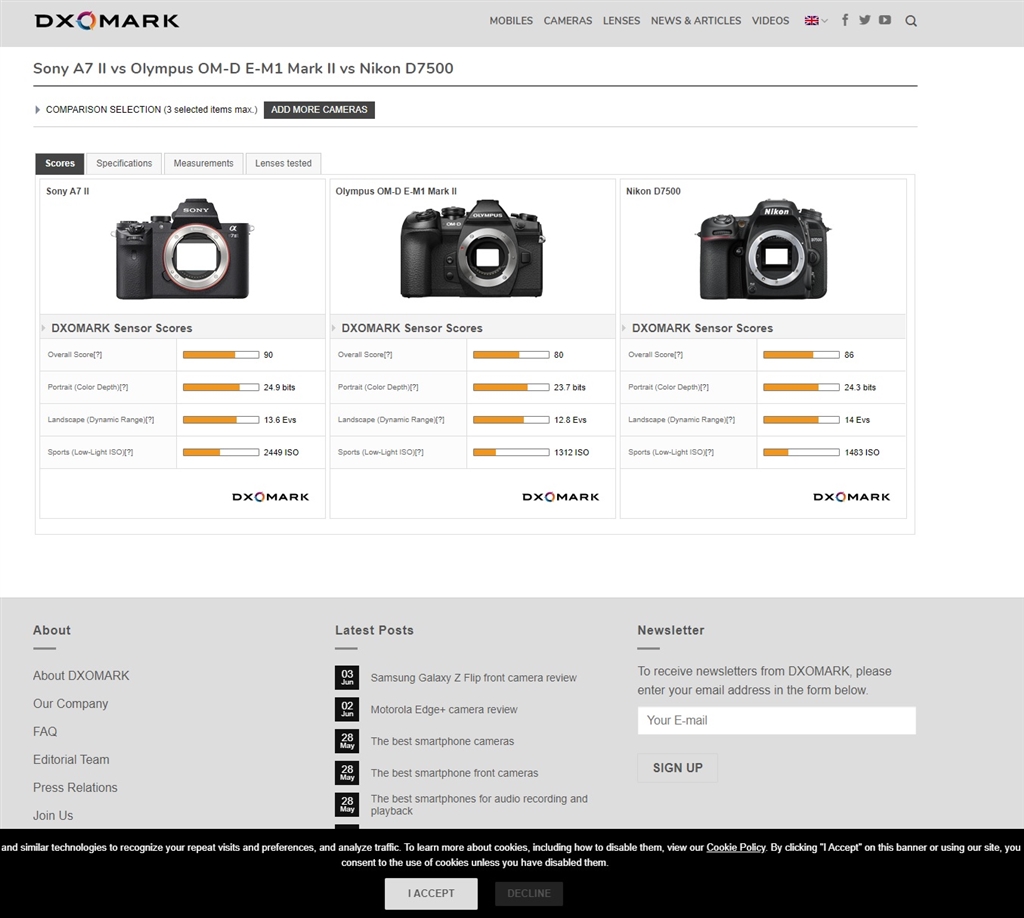The width and height of the screenshot is (1024, 918).
Task: Click DXOMARK logo in Olympus card
Action: 560,497
